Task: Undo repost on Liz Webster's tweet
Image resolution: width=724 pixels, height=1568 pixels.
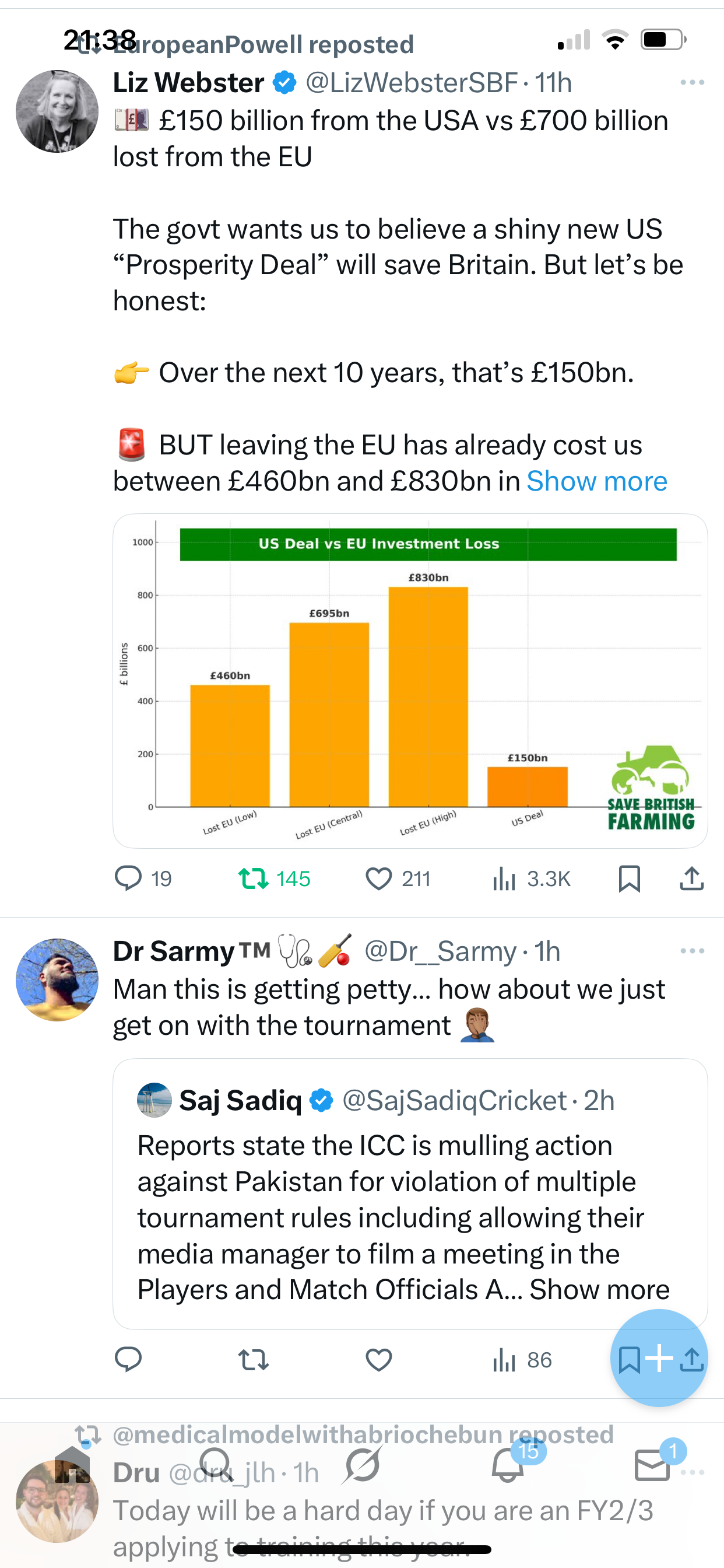Action: (254, 878)
